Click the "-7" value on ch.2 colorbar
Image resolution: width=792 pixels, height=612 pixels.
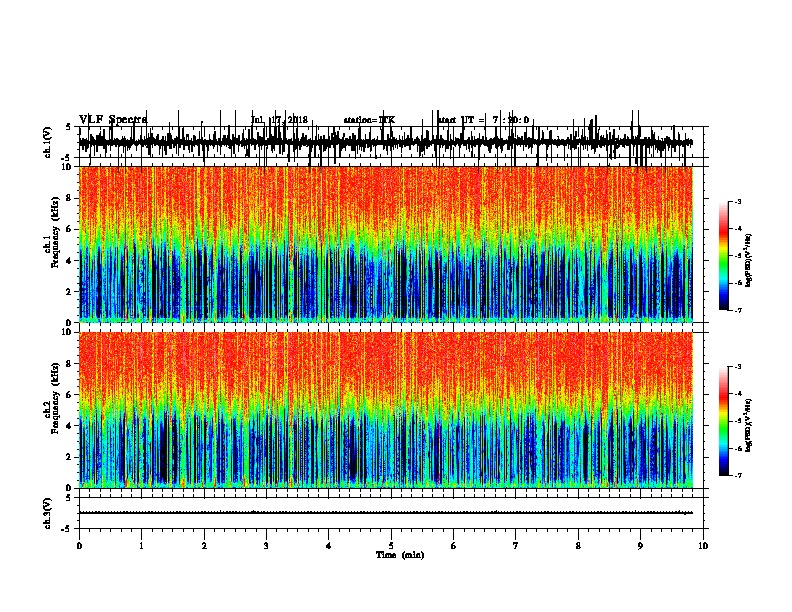737,475
